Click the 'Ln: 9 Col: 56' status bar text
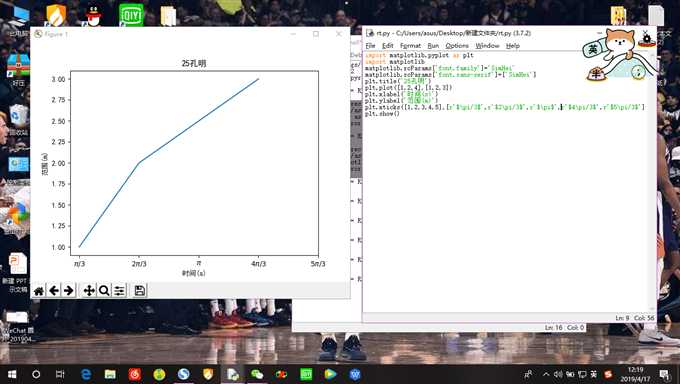The height and width of the screenshot is (384, 680). 634,318
